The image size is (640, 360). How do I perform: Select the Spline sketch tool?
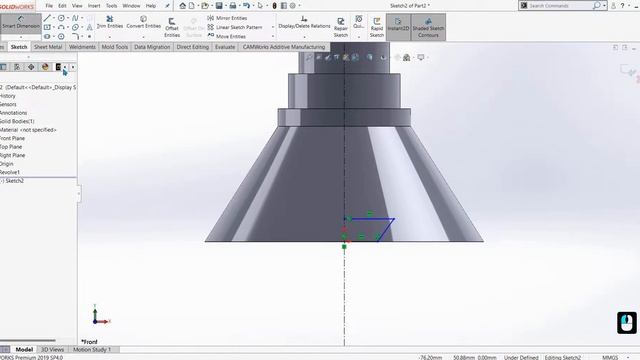pos(75,18)
